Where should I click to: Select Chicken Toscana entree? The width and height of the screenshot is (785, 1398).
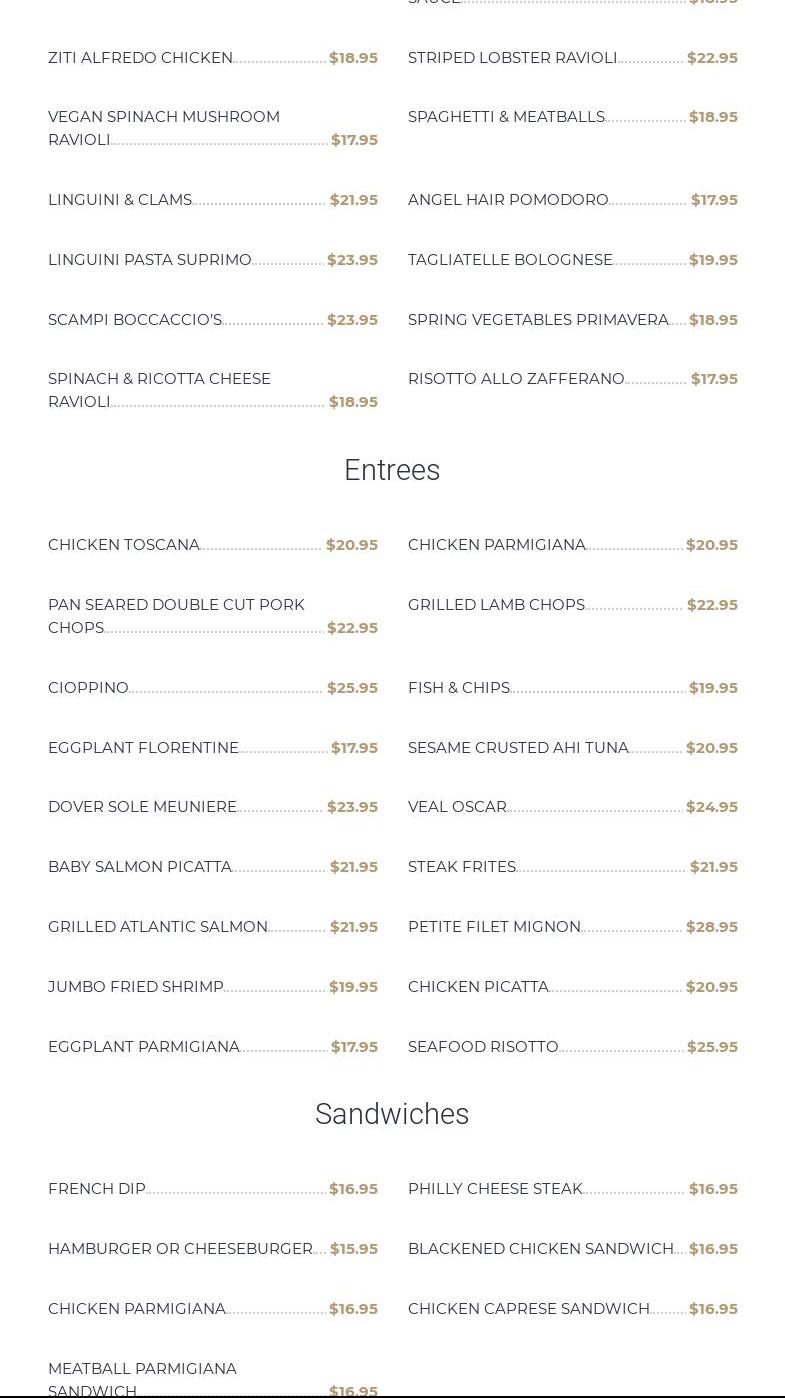click(x=124, y=545)
